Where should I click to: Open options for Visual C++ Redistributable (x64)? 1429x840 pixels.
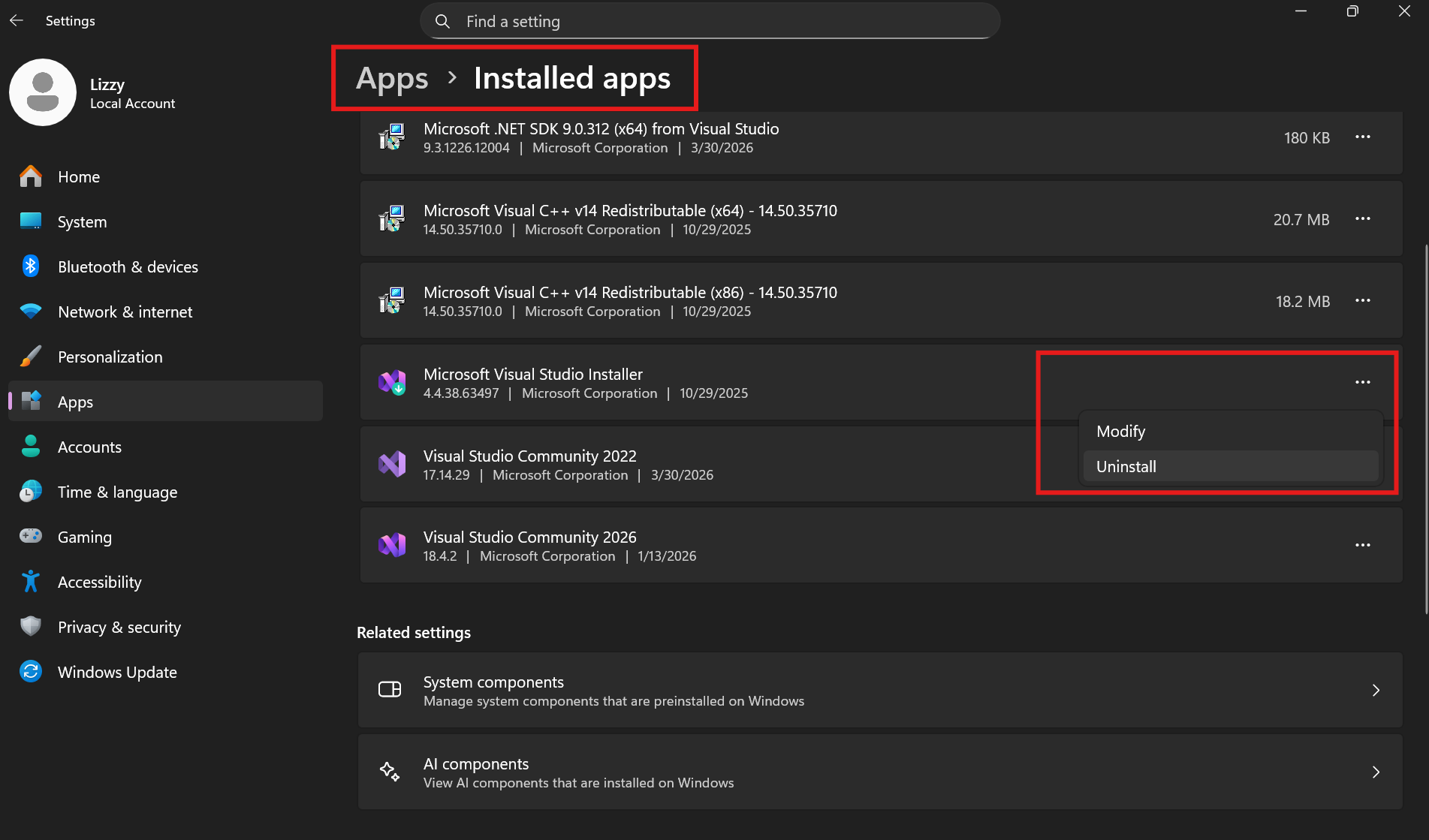point(1363,219)
